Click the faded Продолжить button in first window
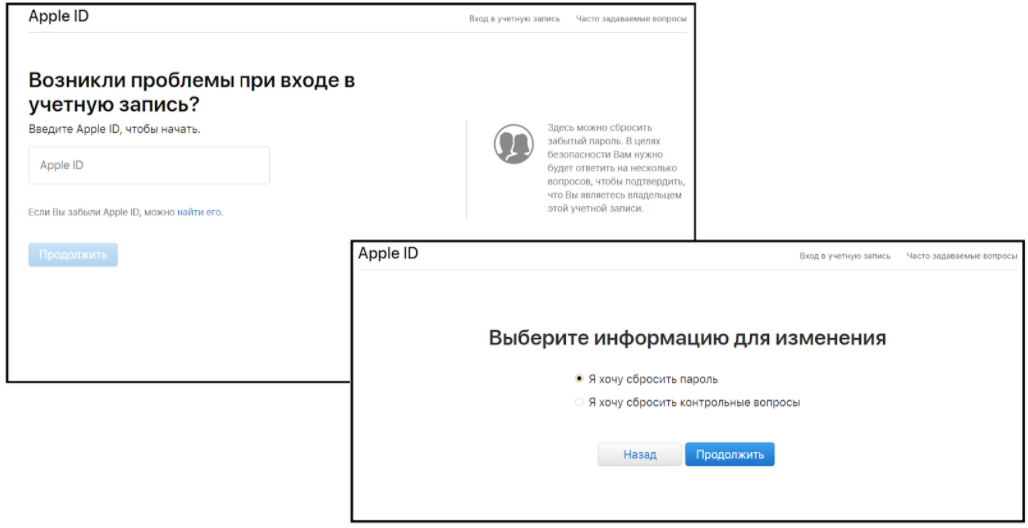Screen dimensions: 1028x528 pyautogui.click(x=73, y=254)
